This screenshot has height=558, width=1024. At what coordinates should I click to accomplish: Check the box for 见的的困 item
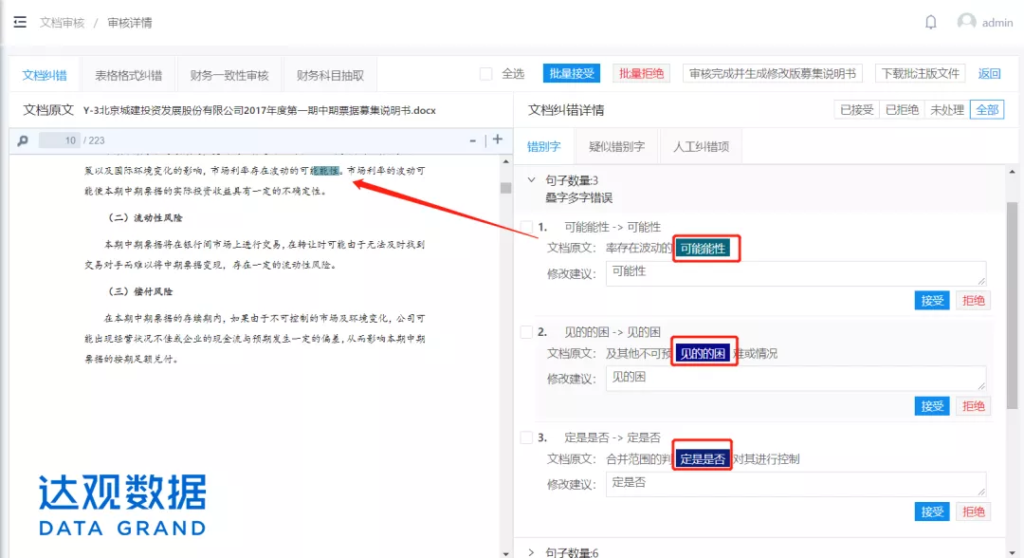coord(527,332)
